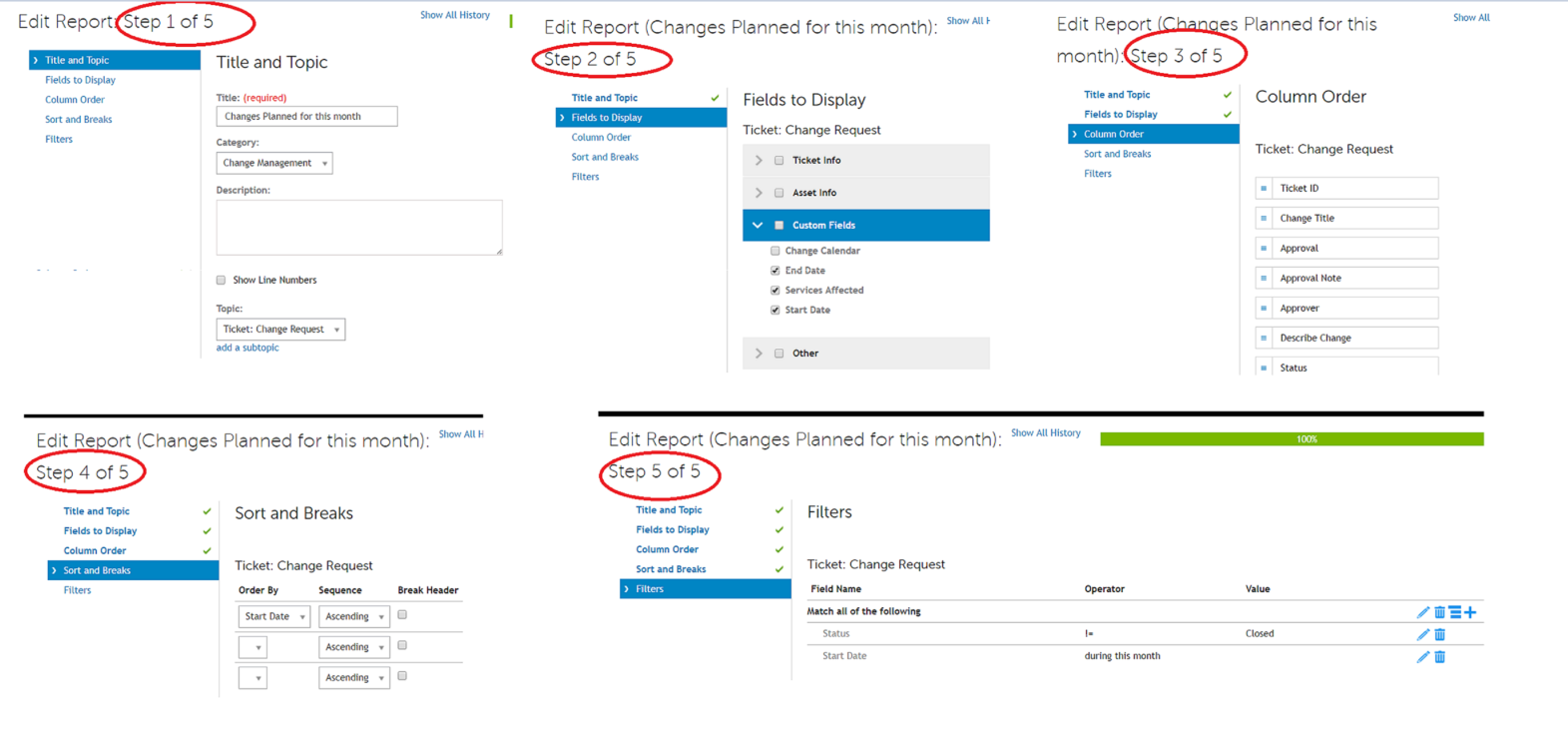Viewport: 1568px width, 749px height.
Task: Click the list icon beside the plus icon
Action: click(1455, 612)
